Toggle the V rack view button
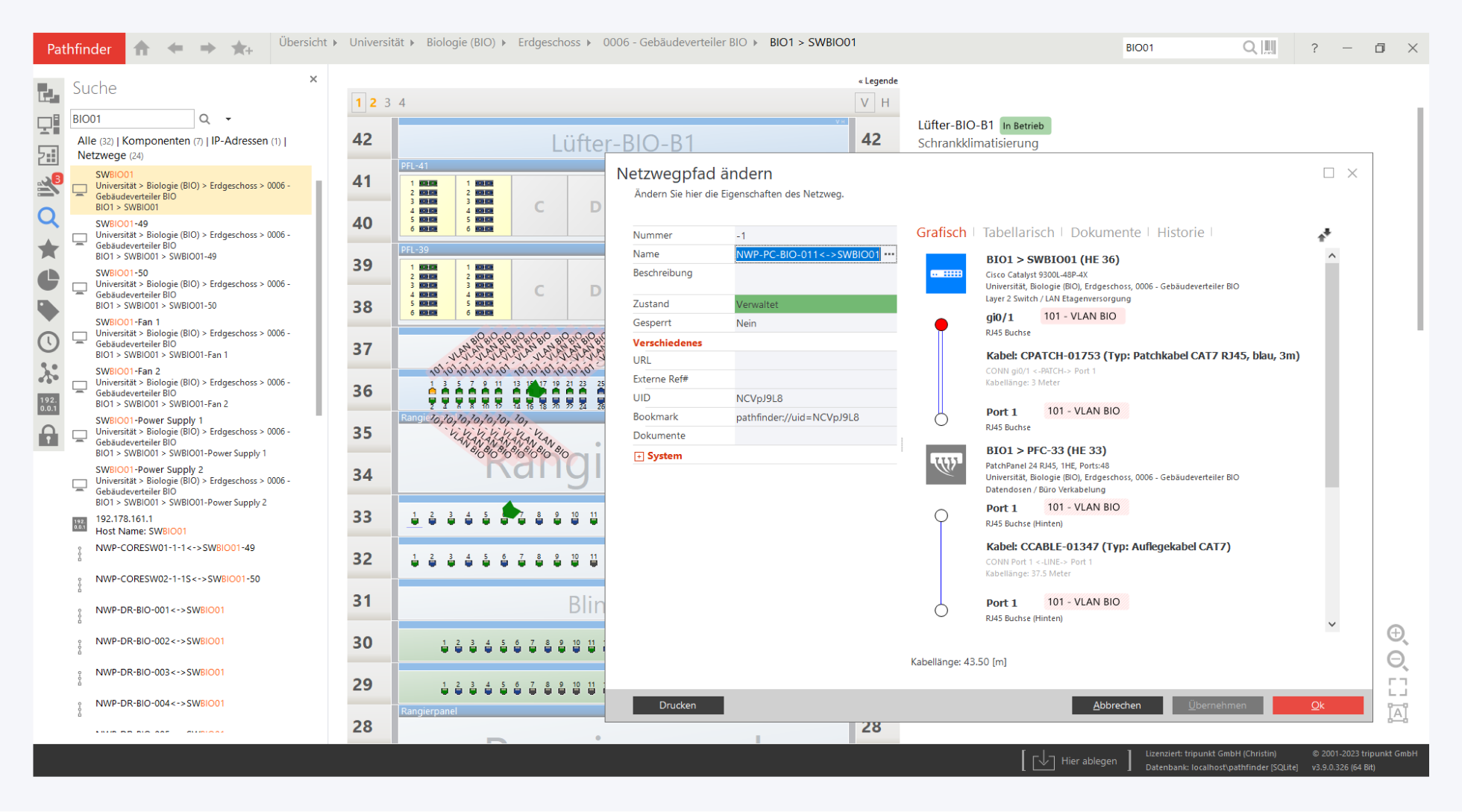The height and width of the screenshot is (812, 1462). [864, 103]
